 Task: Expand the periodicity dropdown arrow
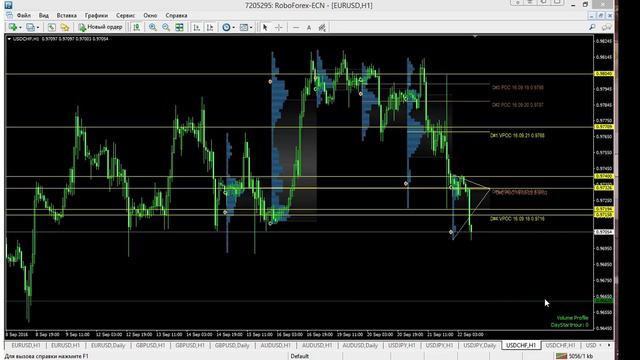pos(233,28)
